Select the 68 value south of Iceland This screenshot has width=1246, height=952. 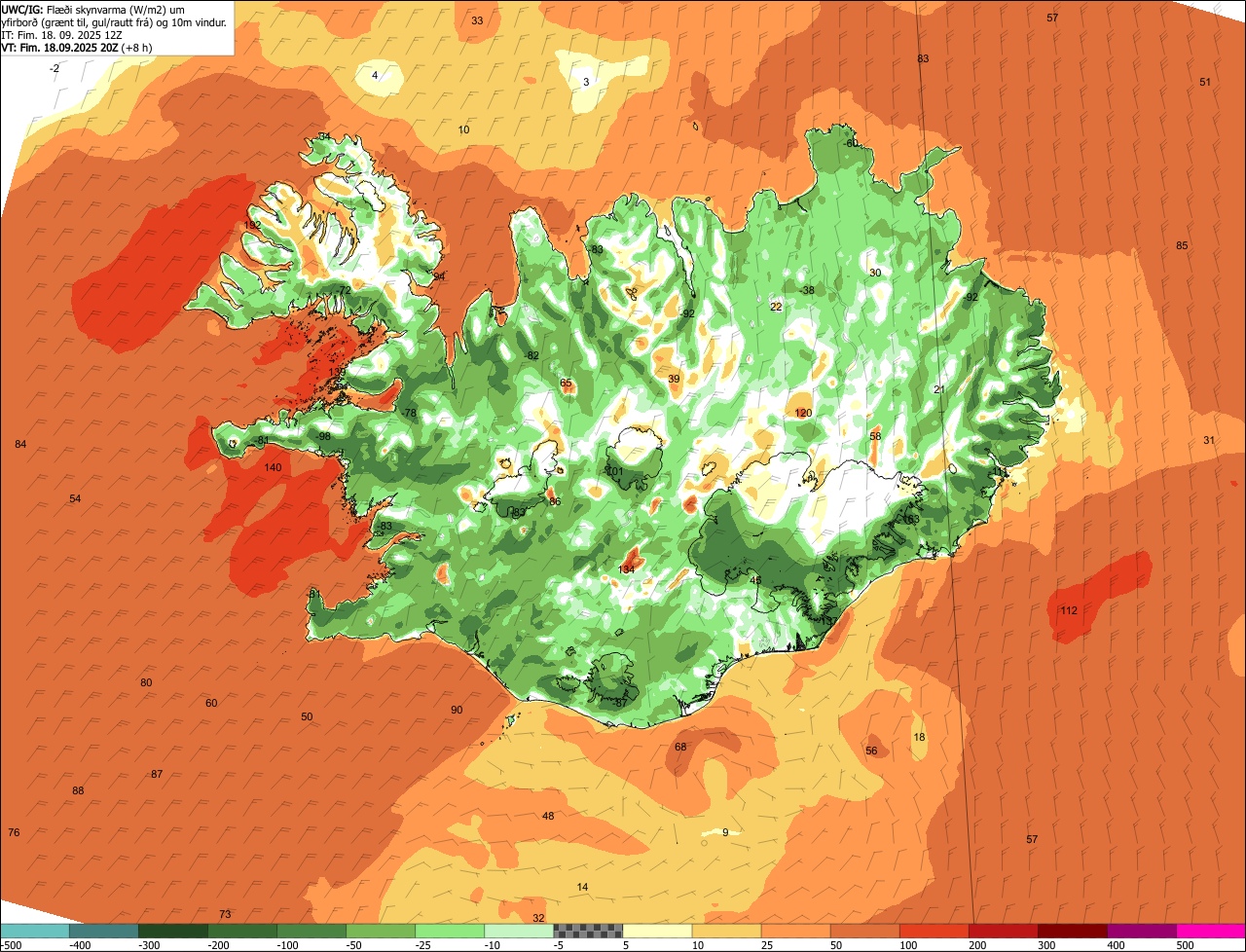coord(680,747)
